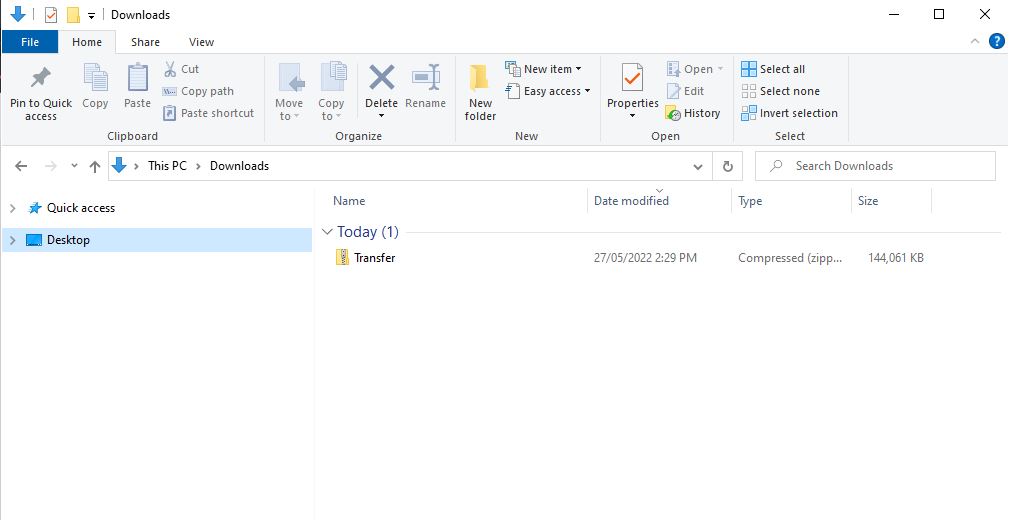Click Paste shortcut command
This screenshot has width=1009, height=520.
click(x=208, y=113)
